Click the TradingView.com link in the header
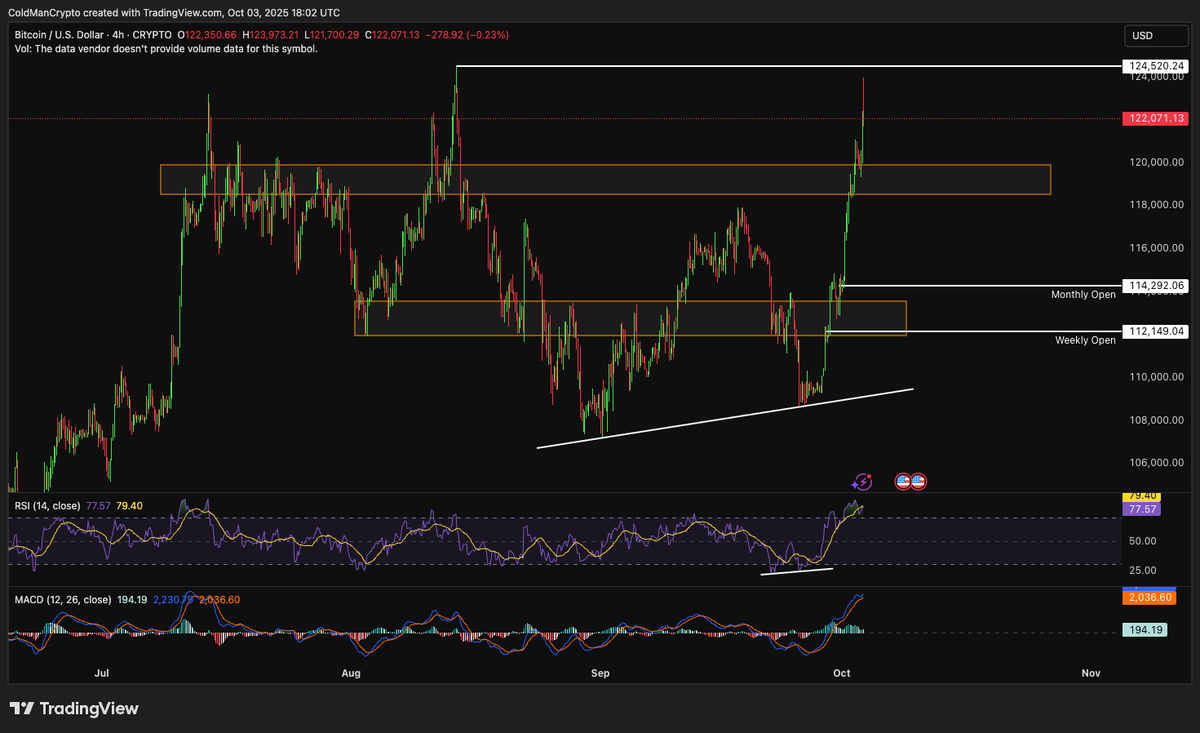 (184, 13)
